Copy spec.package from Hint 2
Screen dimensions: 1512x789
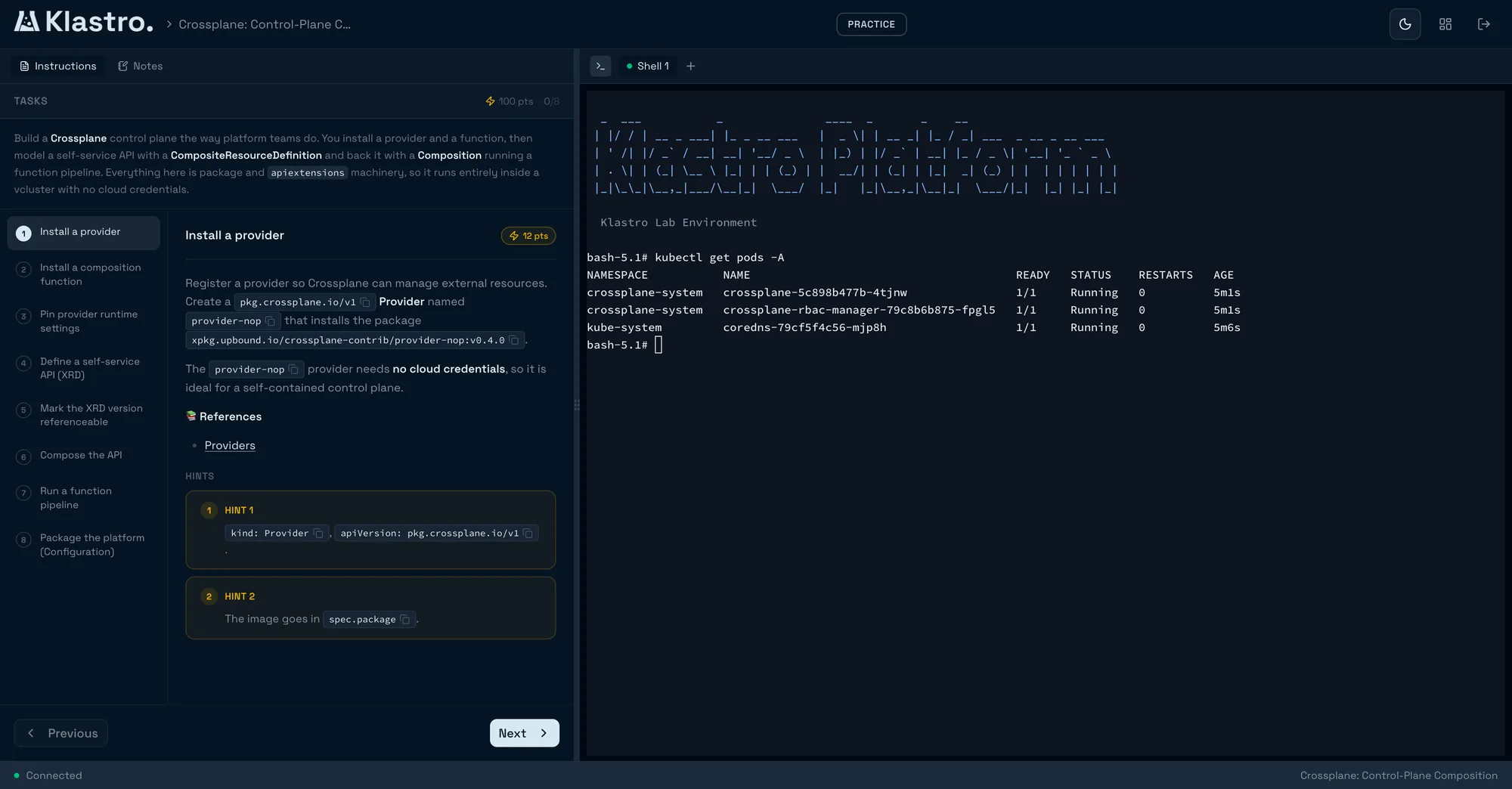click(x=405, y=620)
